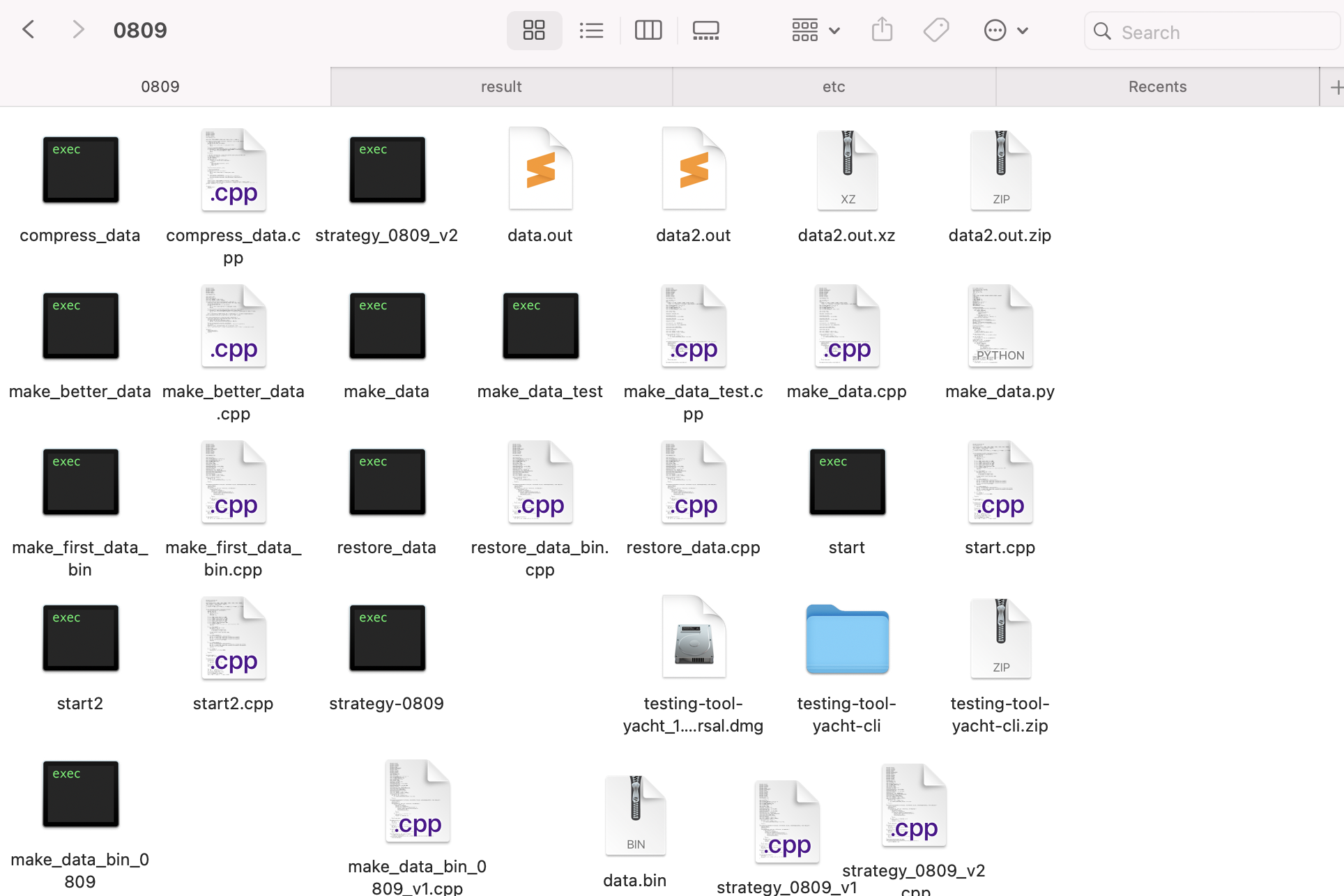Select the data2.out.xz archive icon
The image size is (1344, 896).
click(847, 171)
